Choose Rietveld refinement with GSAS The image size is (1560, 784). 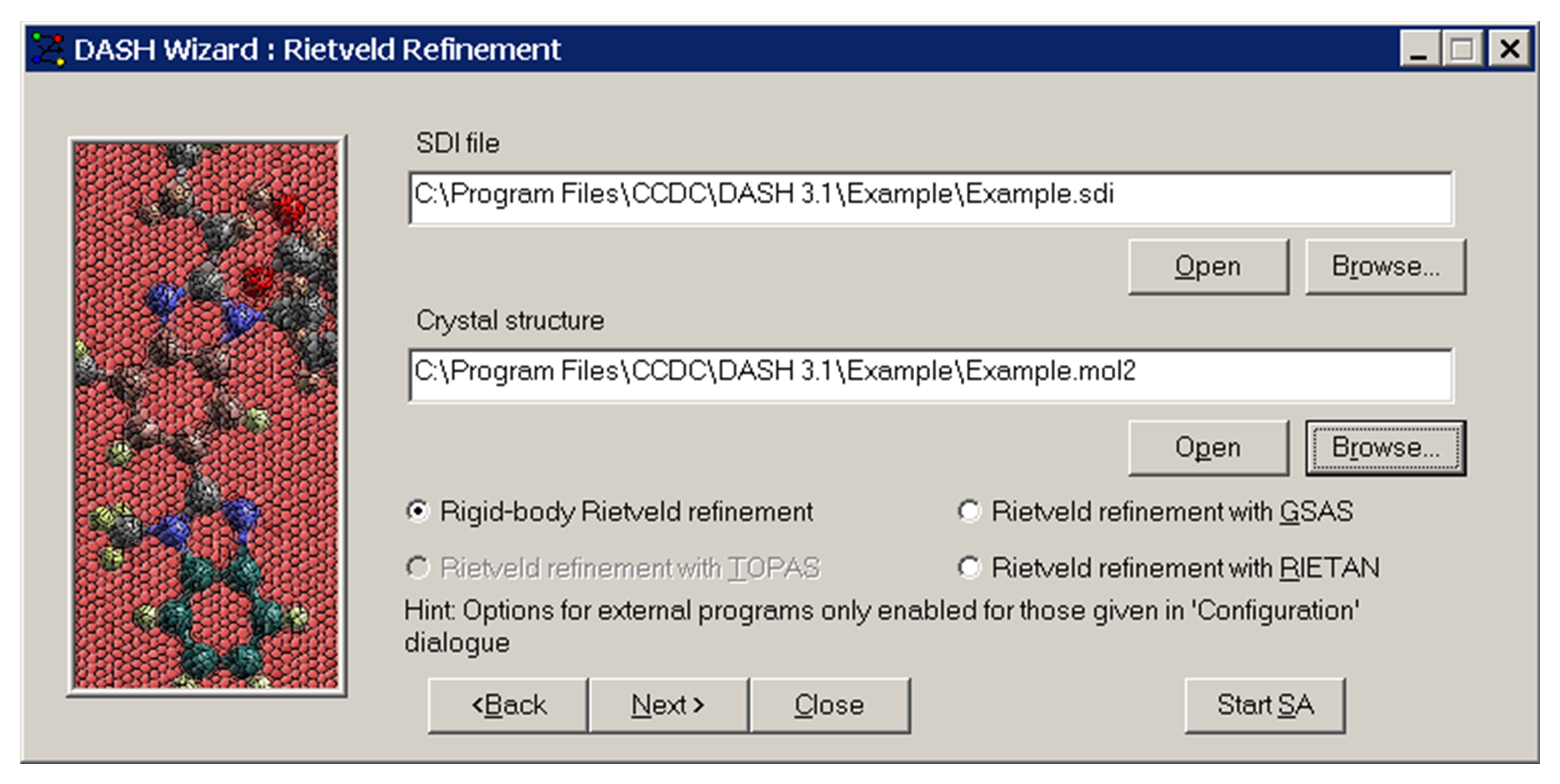(x=969, y=511)
